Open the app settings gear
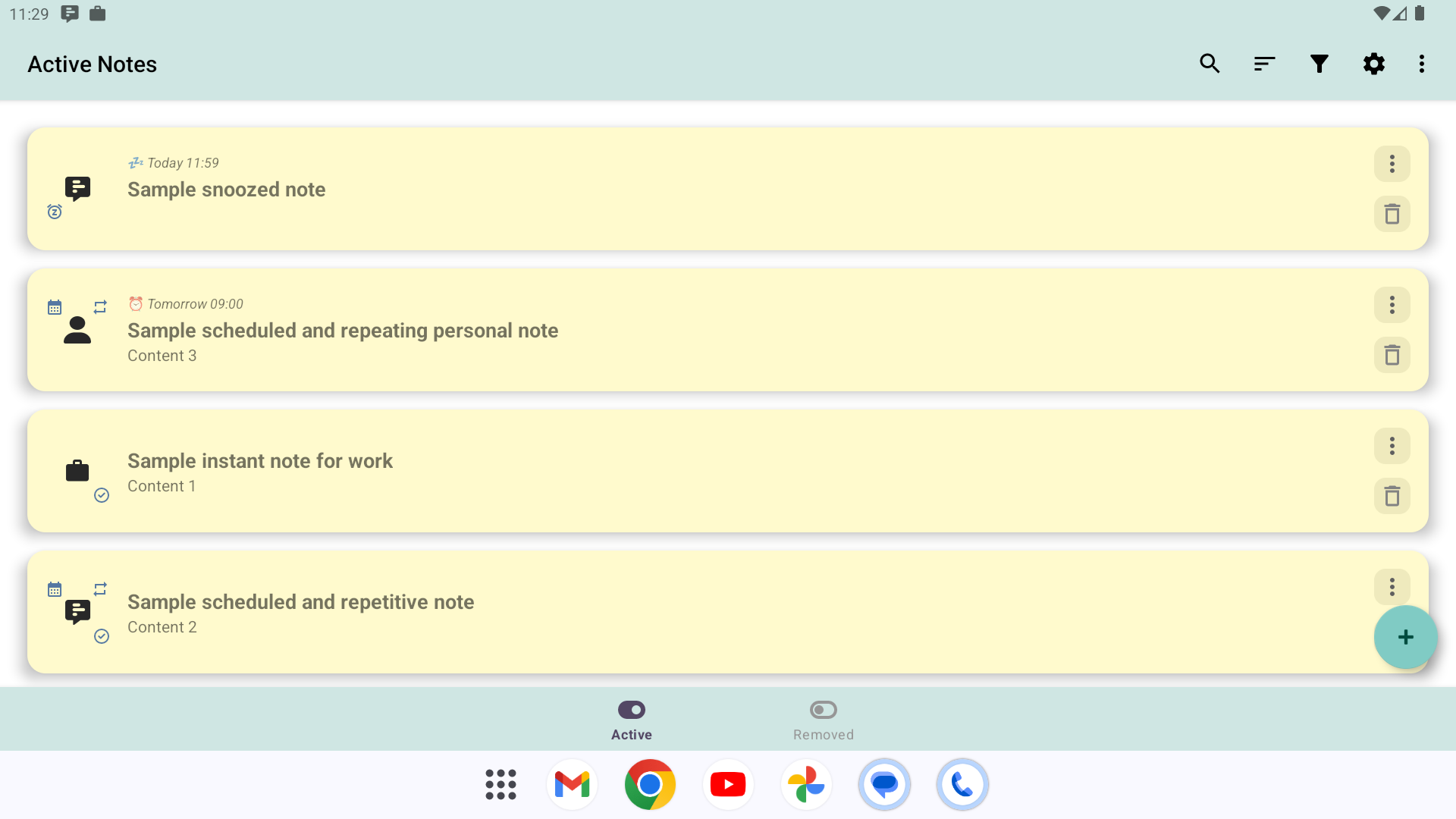1456x819 pixels. click(x=1375, y=64)
